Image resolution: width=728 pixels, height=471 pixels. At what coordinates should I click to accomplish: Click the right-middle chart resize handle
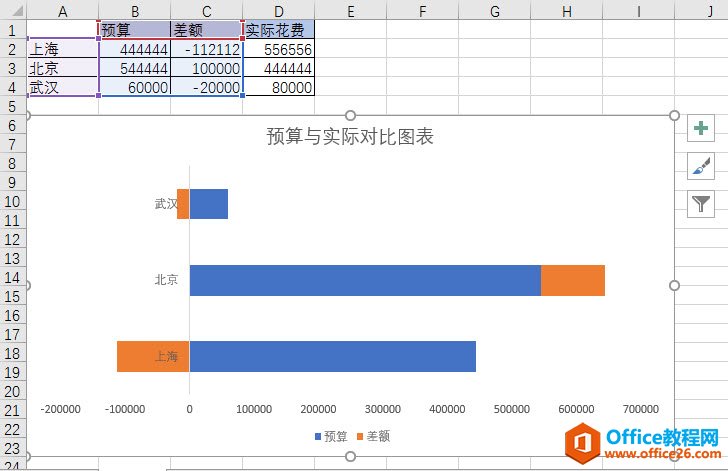pos(674,285)
